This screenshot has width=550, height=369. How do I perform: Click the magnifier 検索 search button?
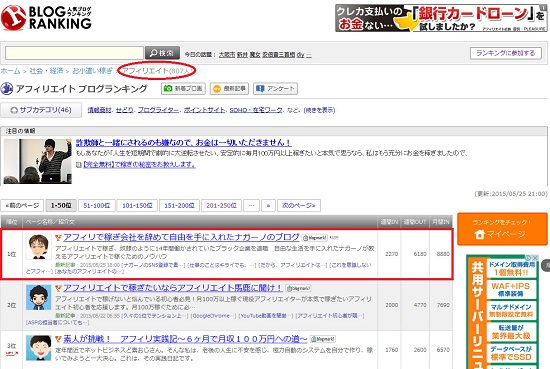coord(162,53)
